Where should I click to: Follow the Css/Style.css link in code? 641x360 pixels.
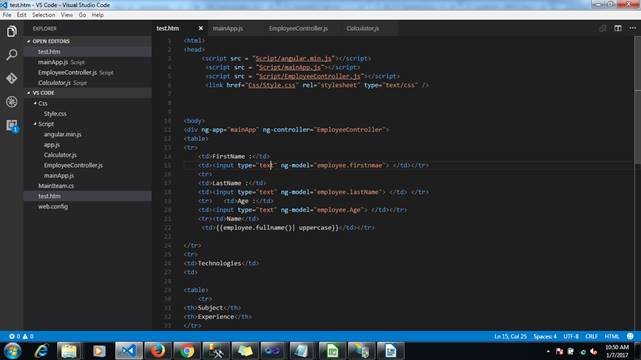click(x=271, y=85)
